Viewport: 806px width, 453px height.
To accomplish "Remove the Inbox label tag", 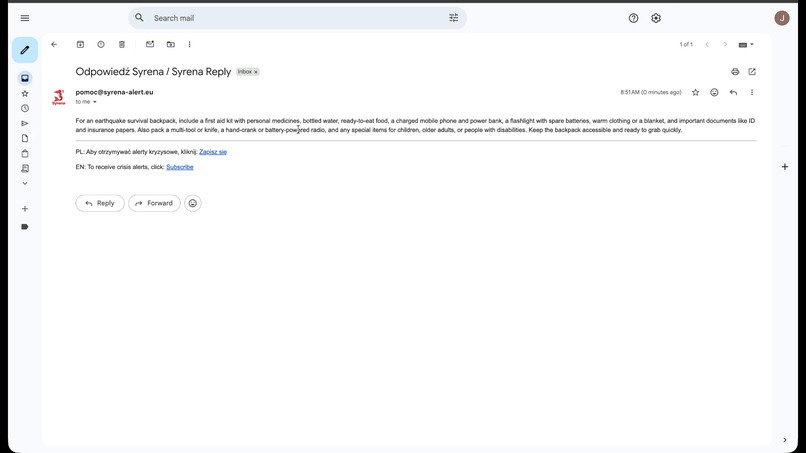I will coord(255,72).
